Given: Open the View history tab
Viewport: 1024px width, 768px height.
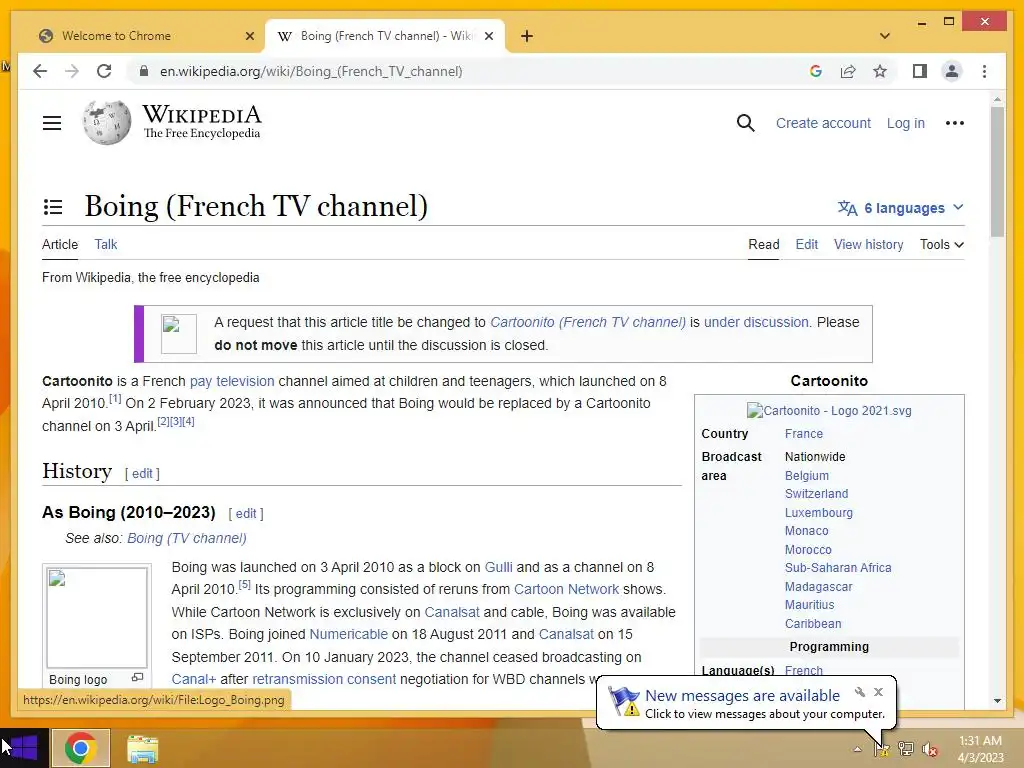Looking at the screenshot, I should [x=869, y=244].
